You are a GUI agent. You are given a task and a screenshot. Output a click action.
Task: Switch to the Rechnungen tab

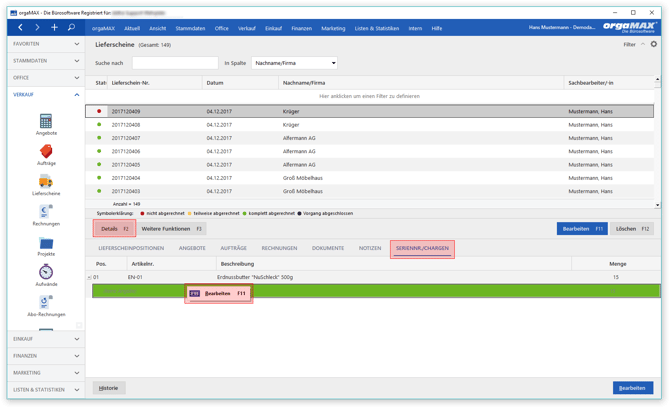[279, 248]
